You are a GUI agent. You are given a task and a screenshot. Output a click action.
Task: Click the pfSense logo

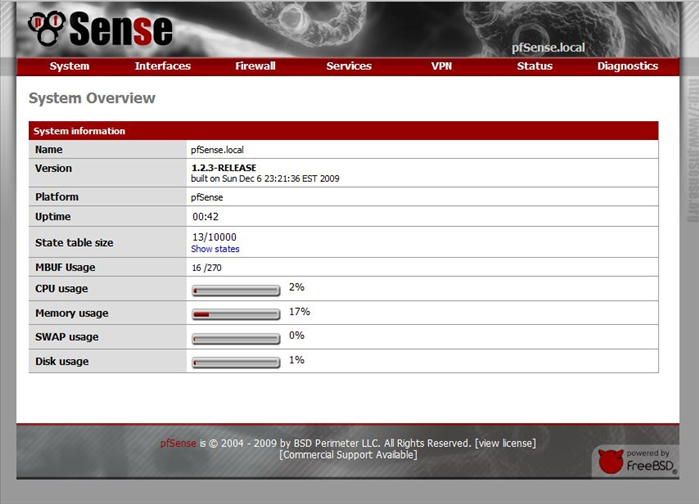[100, 29]
